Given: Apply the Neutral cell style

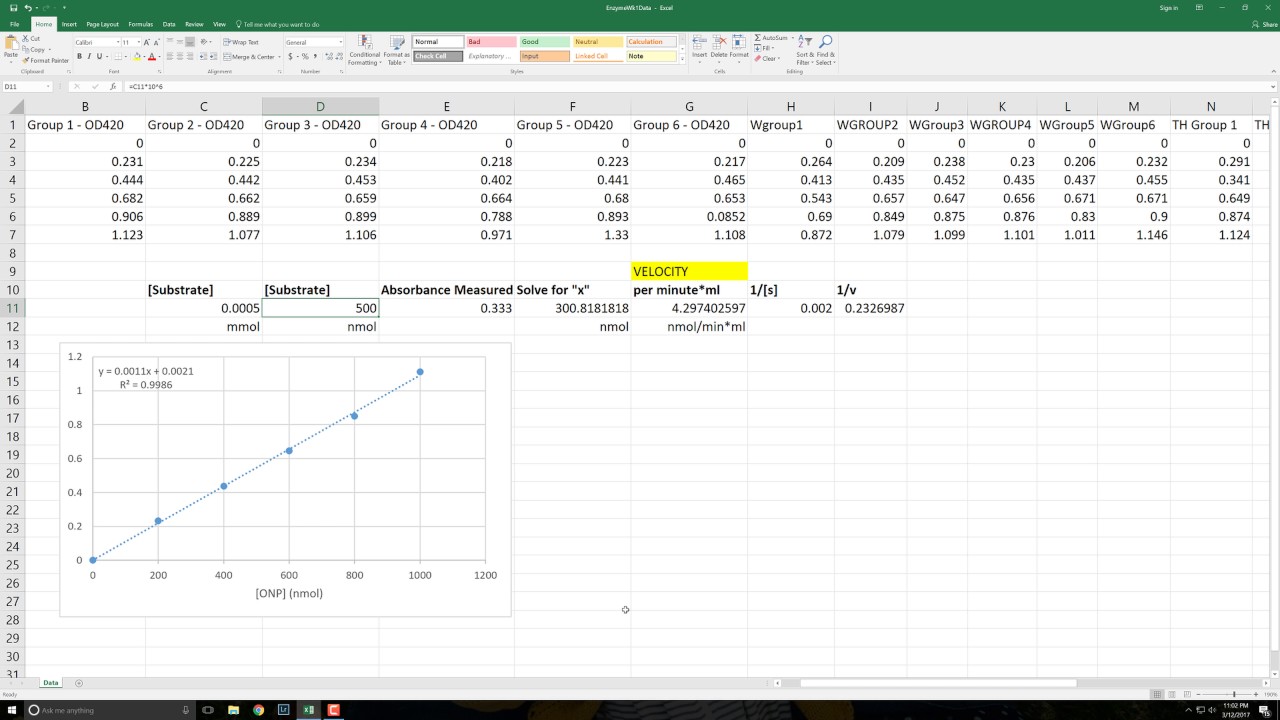Looking at the screenshot, I should pyautogui.click(x=598, y=42).
